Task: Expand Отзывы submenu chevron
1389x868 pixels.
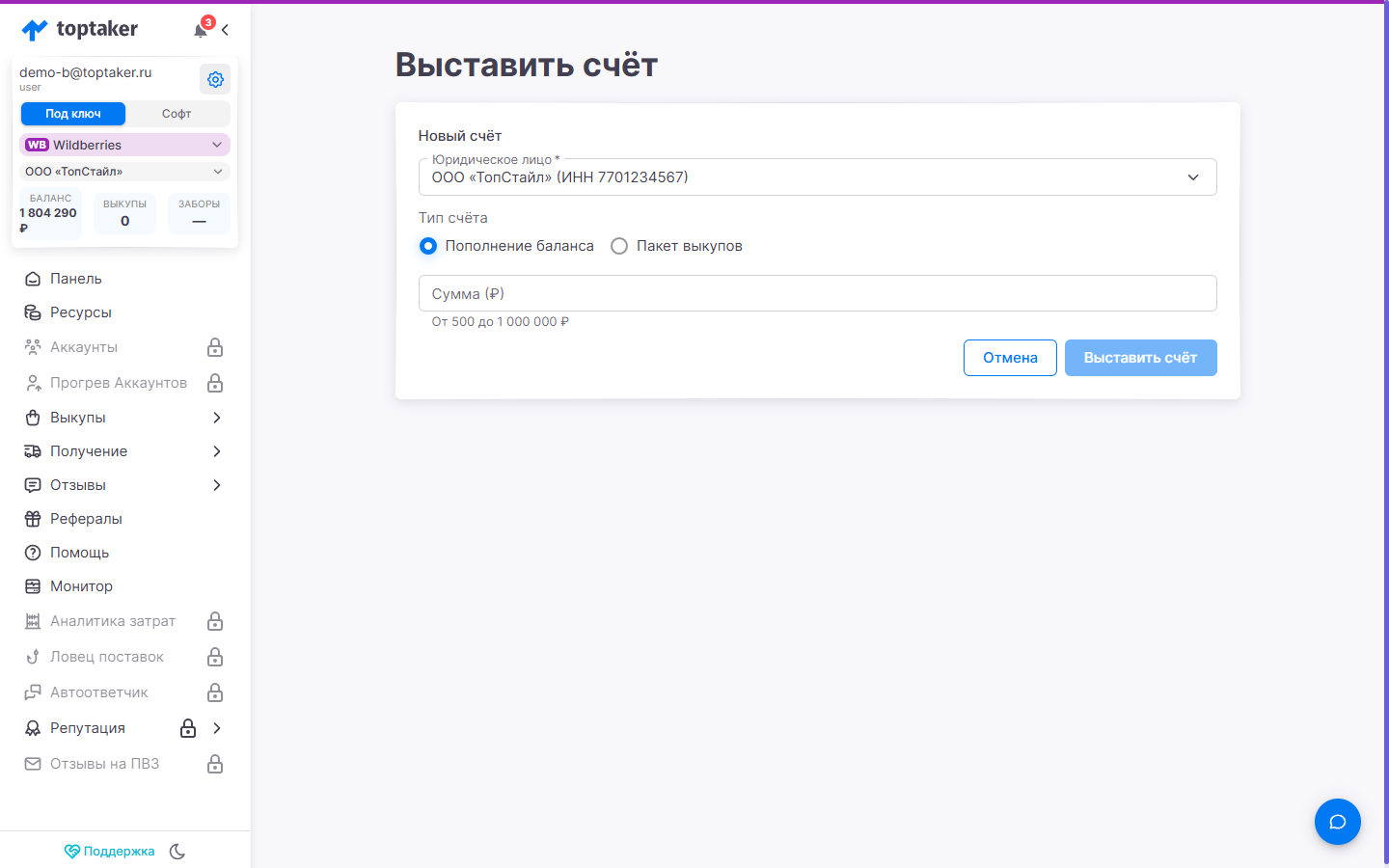Action: 217,485
